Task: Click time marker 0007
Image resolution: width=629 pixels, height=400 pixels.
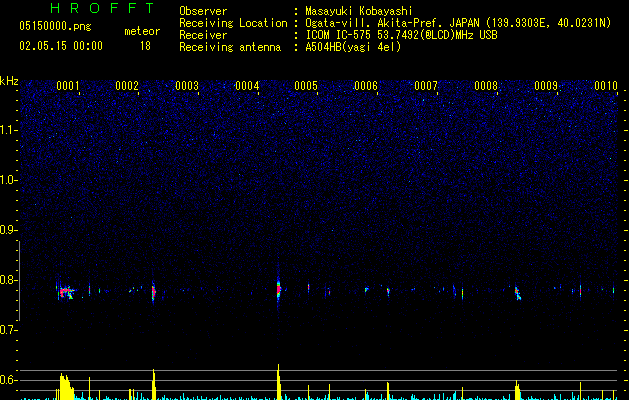Action: (x=426, y=86)
